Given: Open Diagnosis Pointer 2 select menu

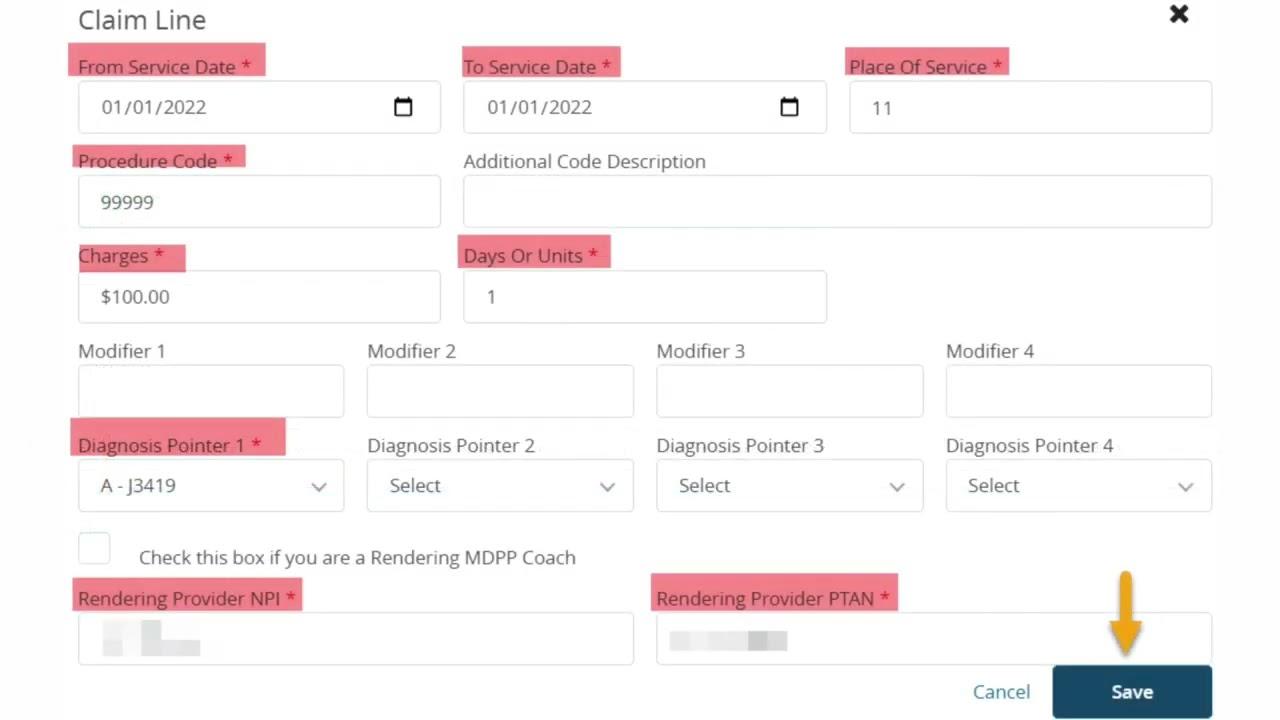Looking at the screenshot, I should coord(500,486).
